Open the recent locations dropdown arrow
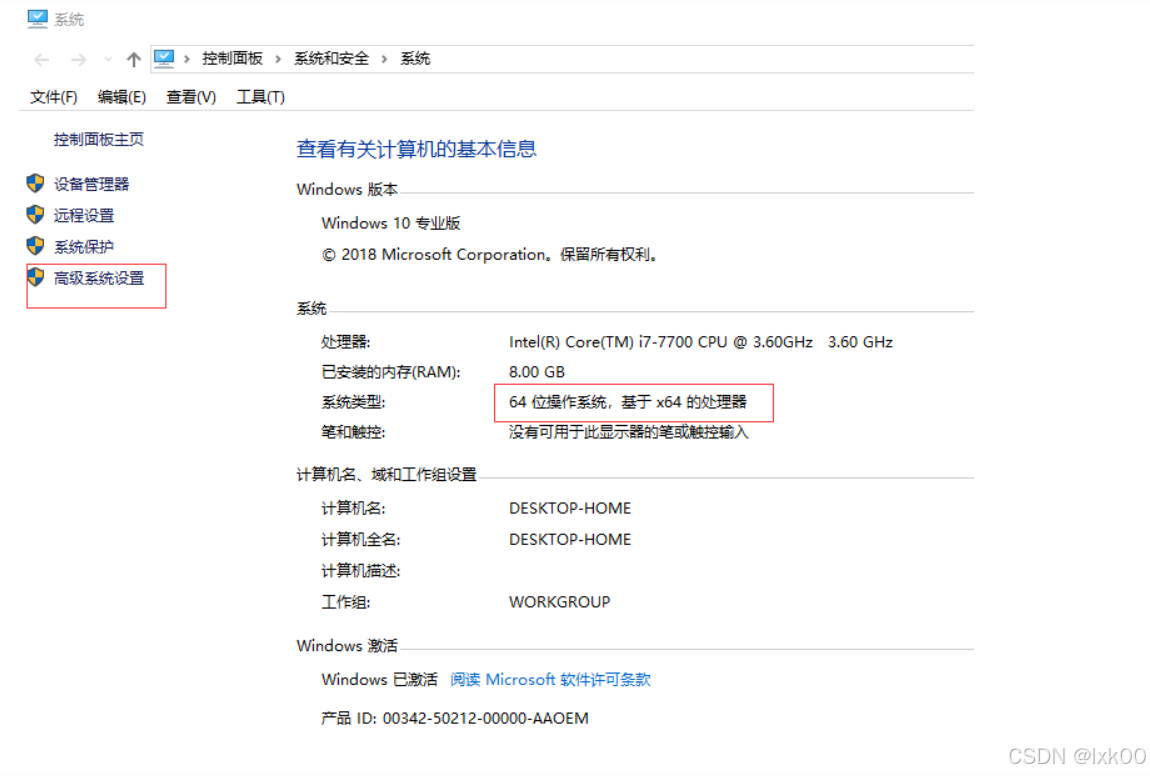The height and width of the screenshot is (776, 1150). tap(108, 59)
